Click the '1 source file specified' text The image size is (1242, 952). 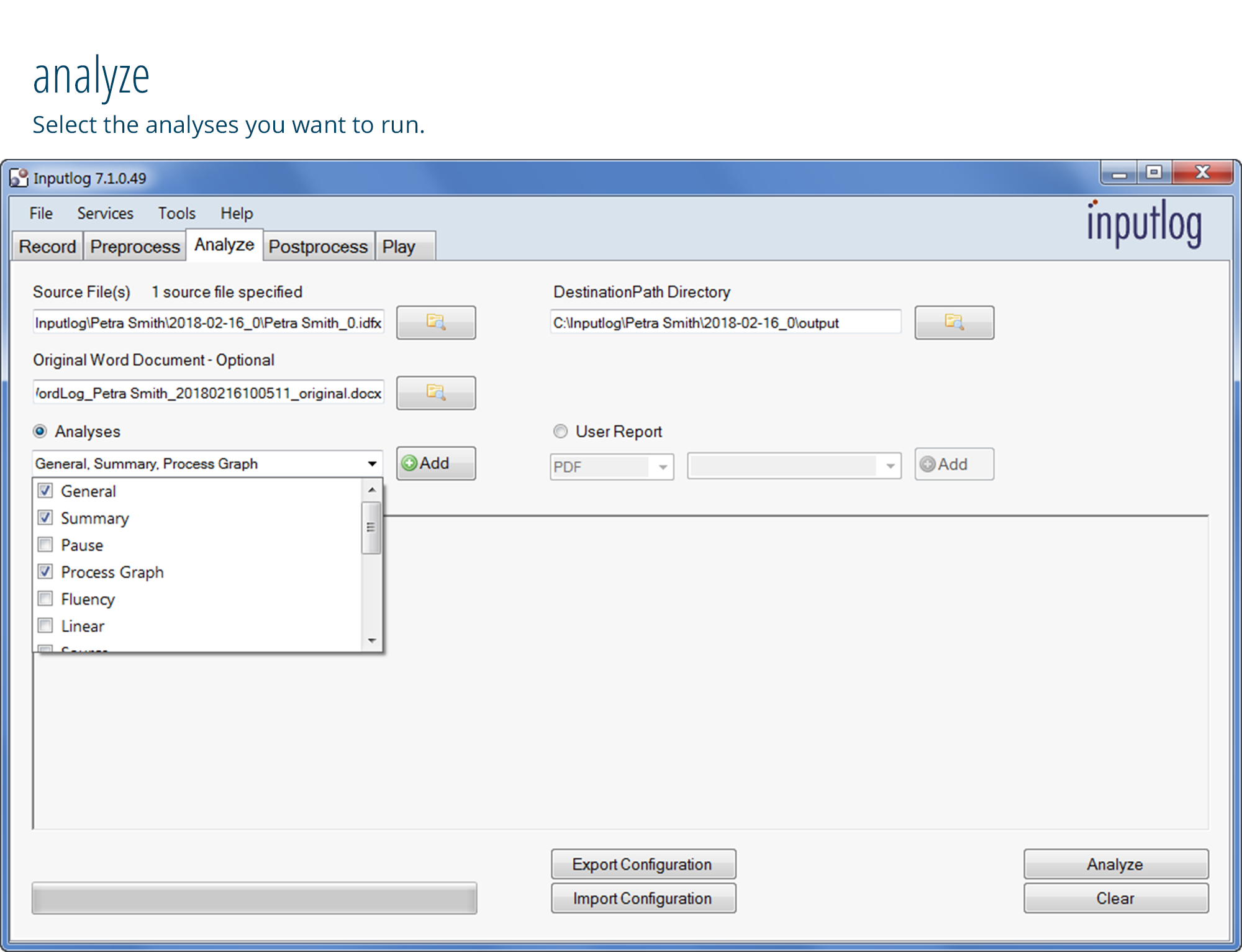[x=227, y=292]
